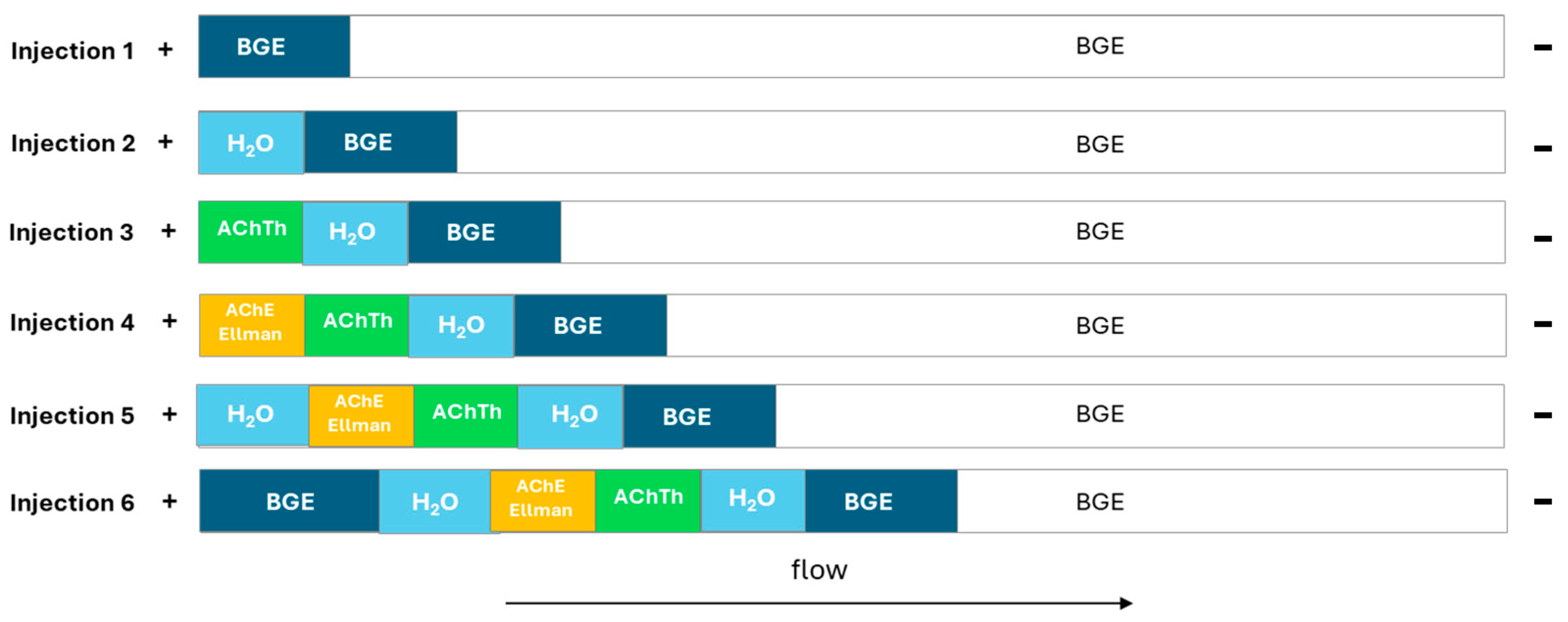Click the "Injection 6" row label
The height and width of the screenshot is (622, 1568).
click(x=73, y=503)
